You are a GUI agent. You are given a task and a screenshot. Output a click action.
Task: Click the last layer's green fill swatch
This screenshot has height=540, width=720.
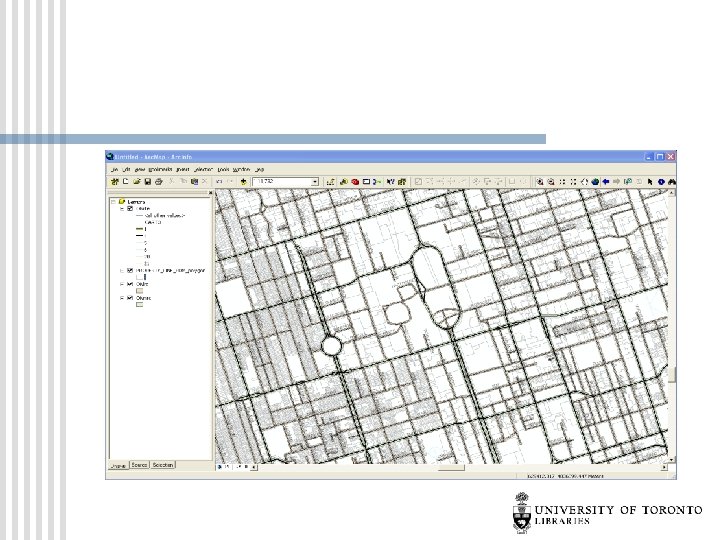click(140, 304)
